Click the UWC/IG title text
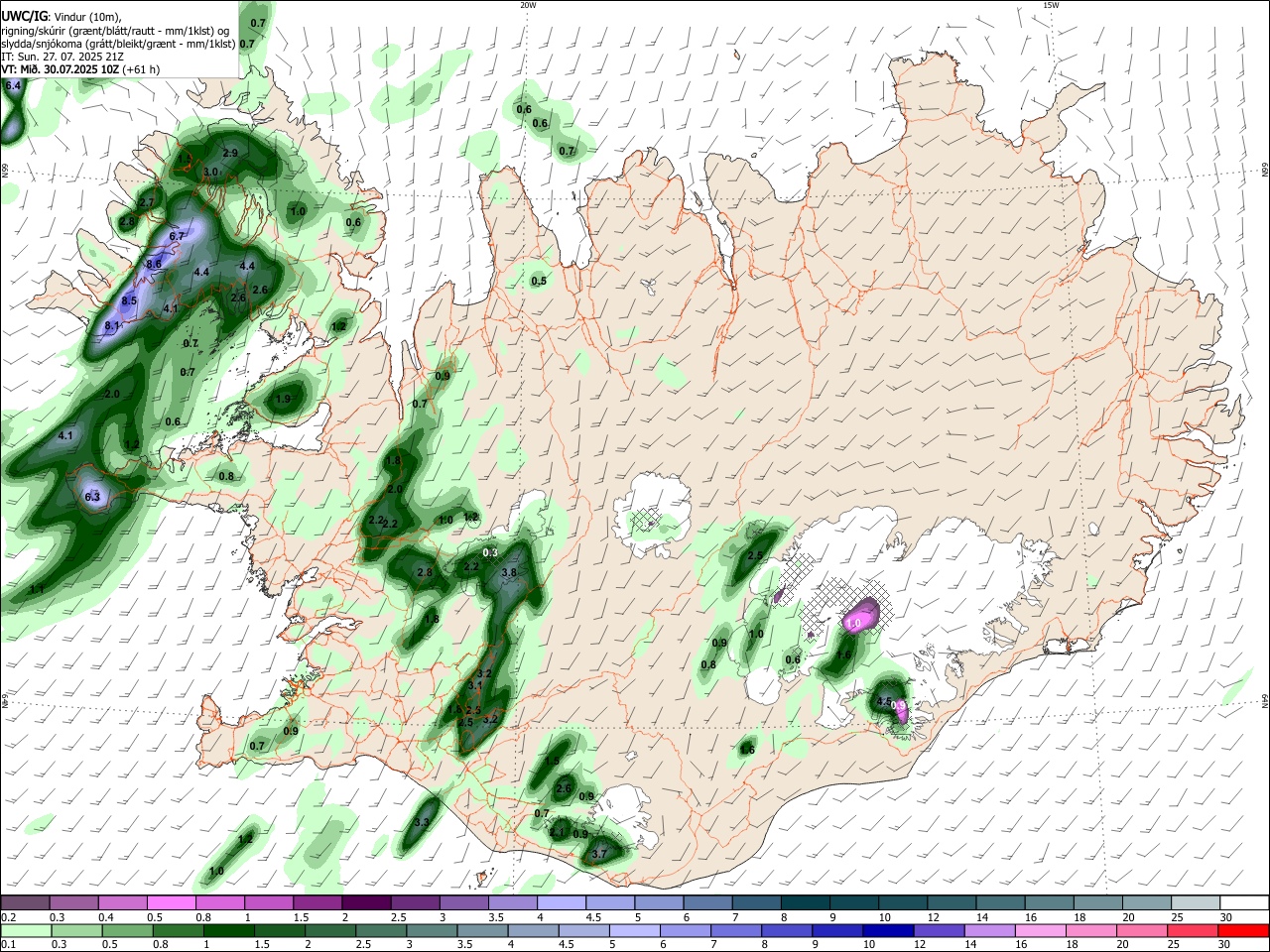 point(25,16)
